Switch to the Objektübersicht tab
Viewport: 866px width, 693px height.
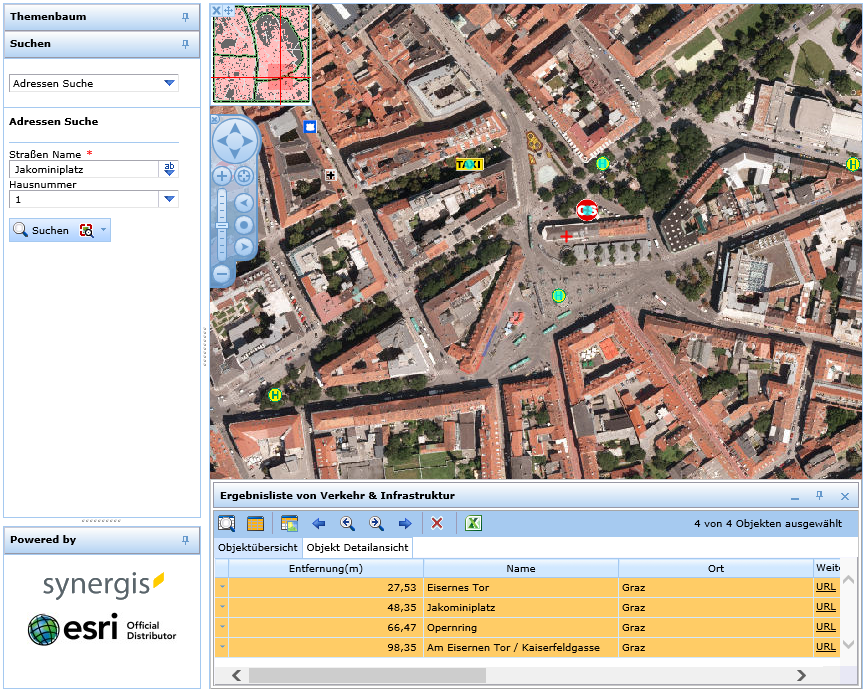pyautogui.click(x=258, y=548)
